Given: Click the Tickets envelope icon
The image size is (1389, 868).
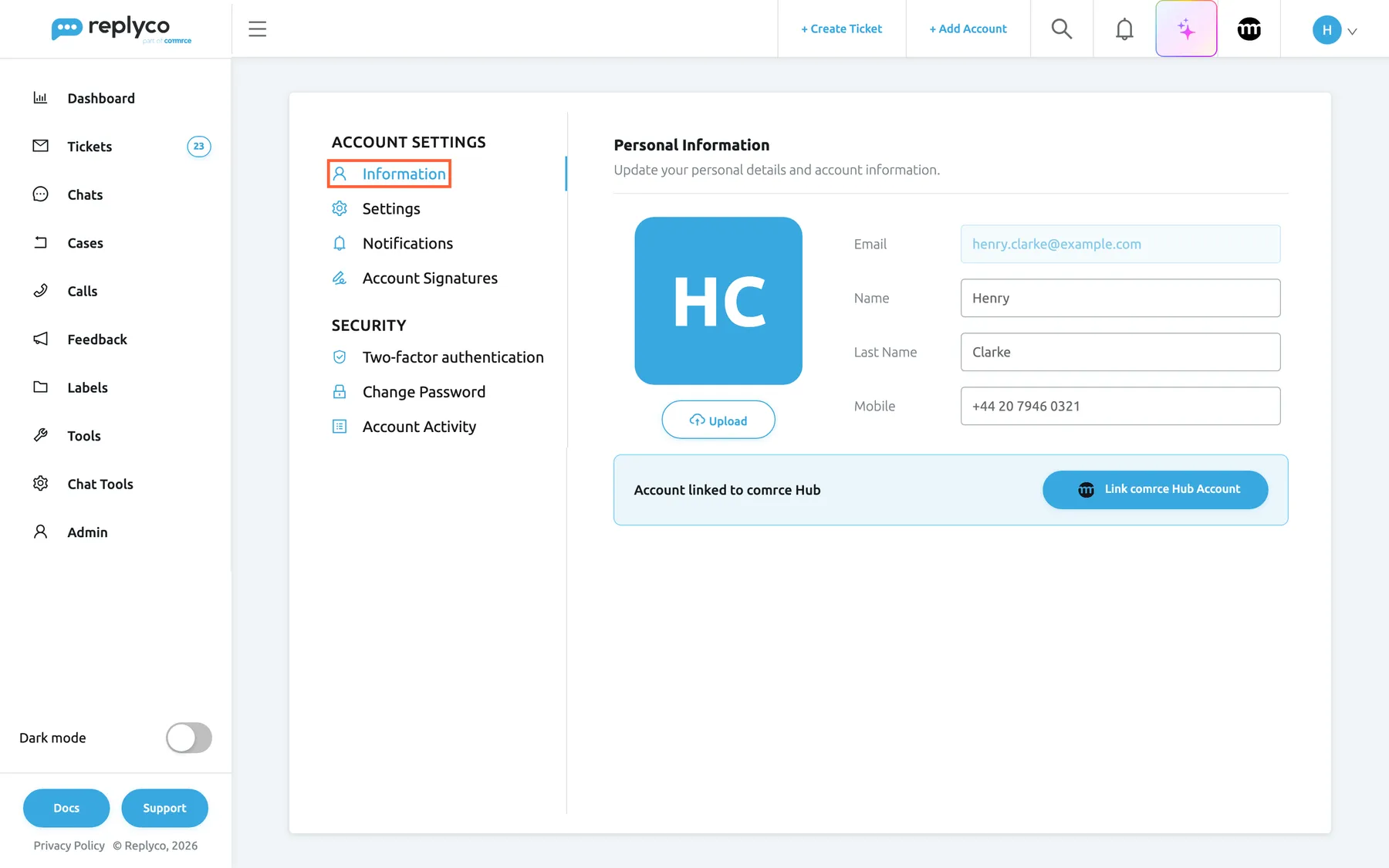Looking at the screenshot, I should pos(40,146).
